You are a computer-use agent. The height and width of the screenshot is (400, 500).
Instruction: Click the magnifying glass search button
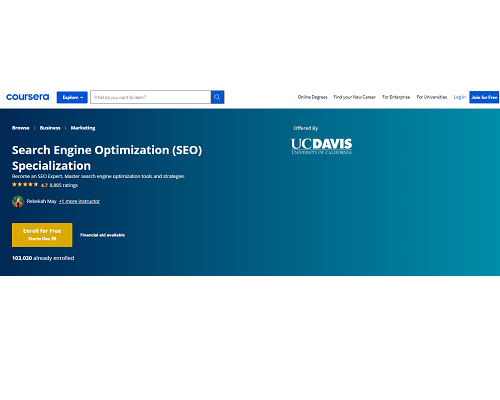[217, 97]
